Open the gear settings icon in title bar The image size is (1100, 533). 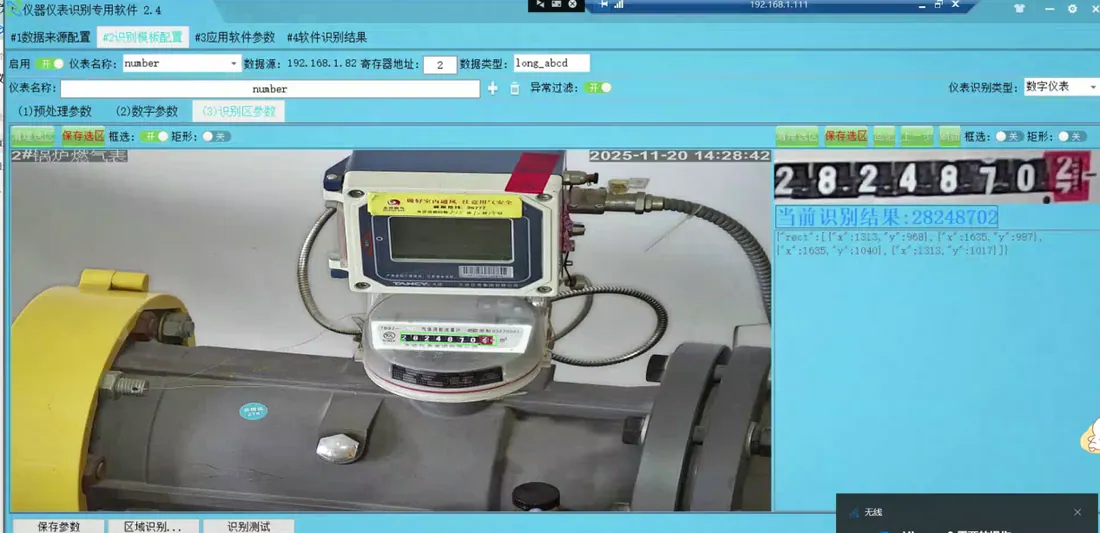point(1072,9)
